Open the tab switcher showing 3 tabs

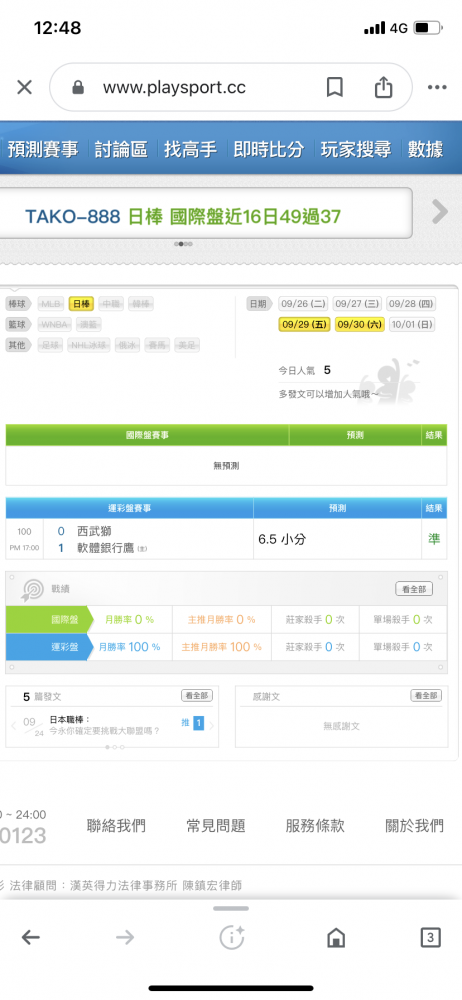coord(431,937)
